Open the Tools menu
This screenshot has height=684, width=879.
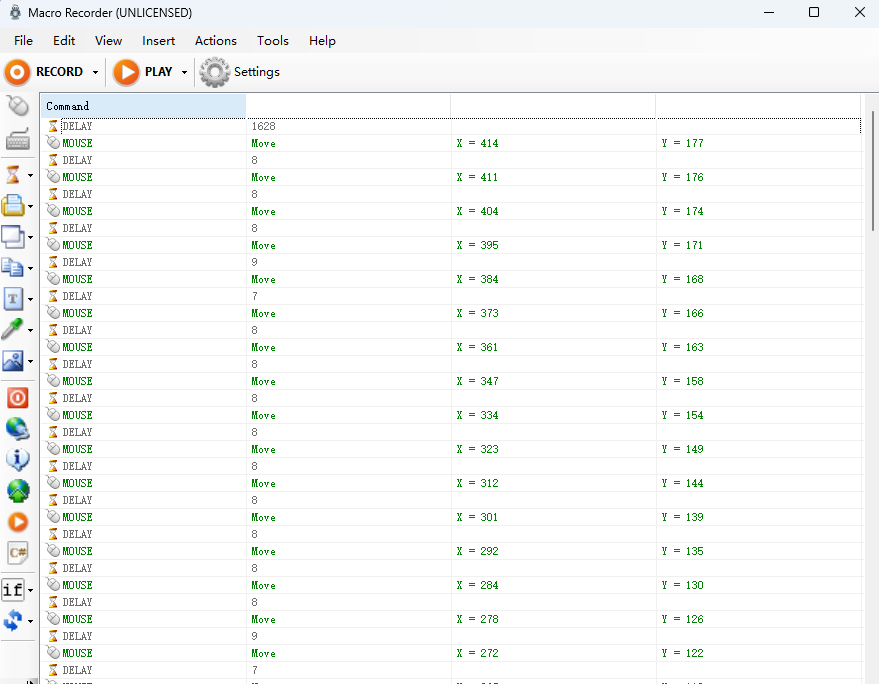click(272, 41)
